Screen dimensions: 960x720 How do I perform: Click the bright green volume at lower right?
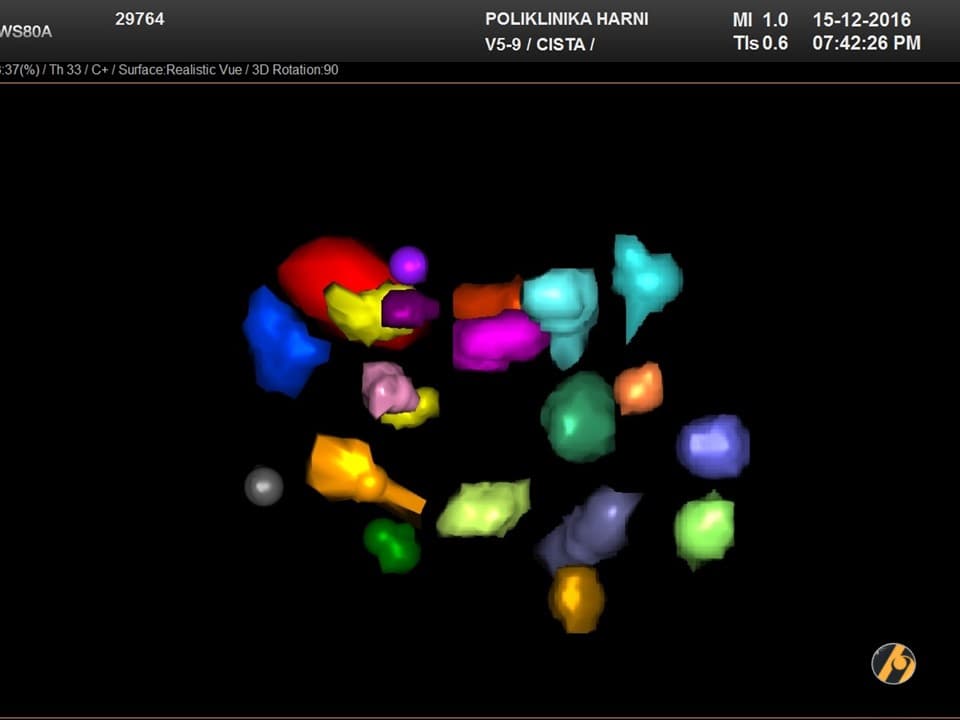705,528
